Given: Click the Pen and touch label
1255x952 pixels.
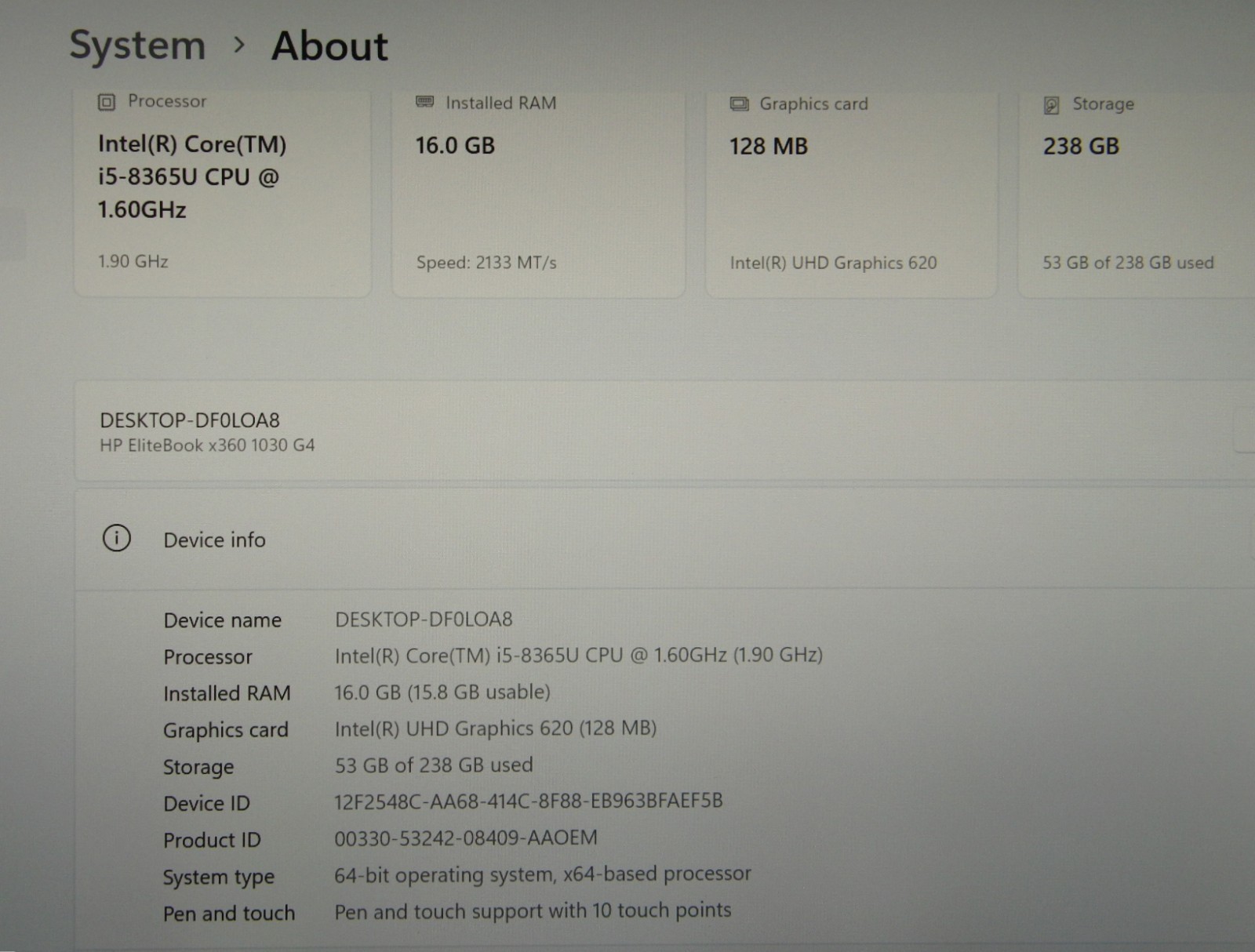Looking at the screenshot, I should (x=229, y=914).
